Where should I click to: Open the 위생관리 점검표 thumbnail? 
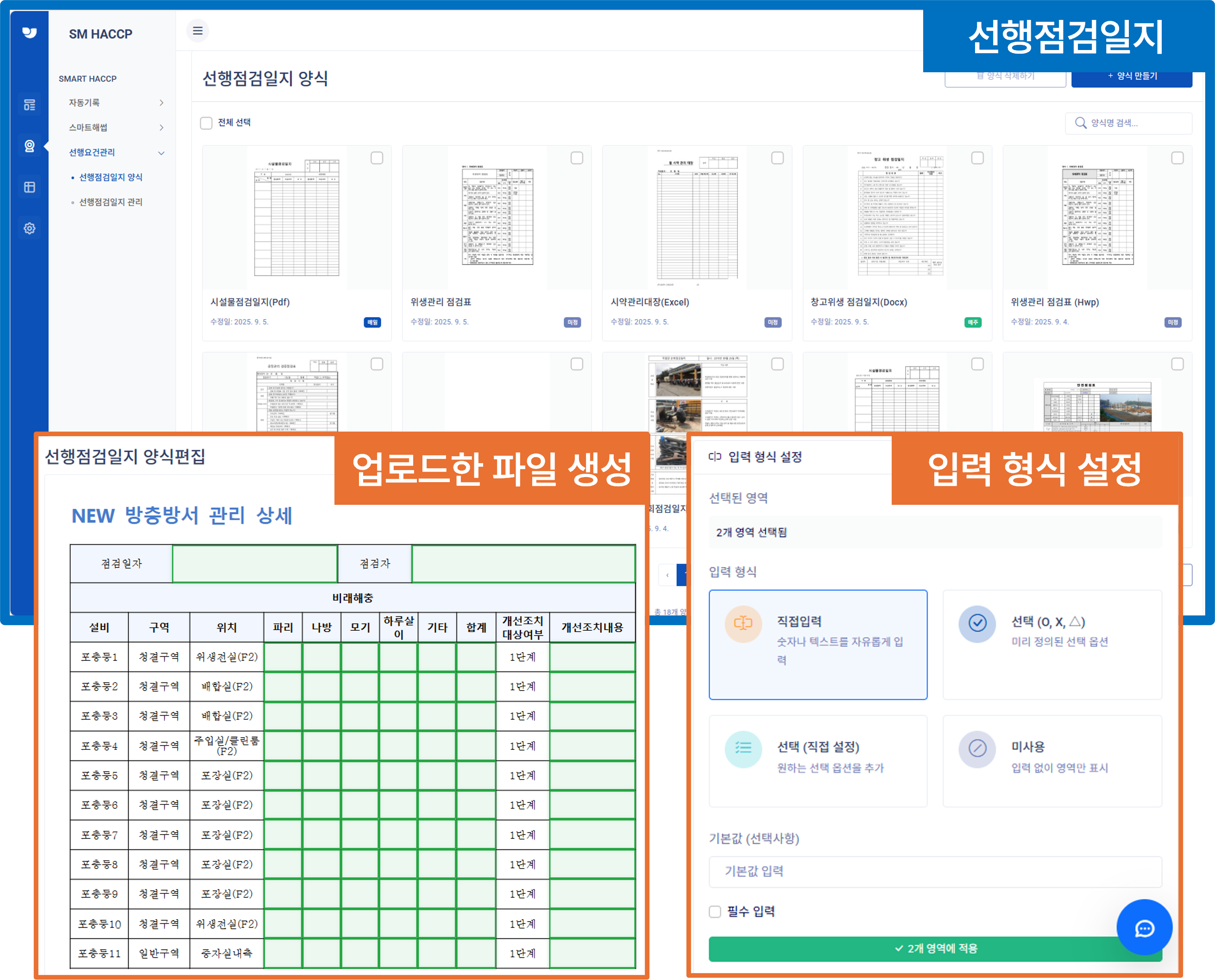click(497, 218)
